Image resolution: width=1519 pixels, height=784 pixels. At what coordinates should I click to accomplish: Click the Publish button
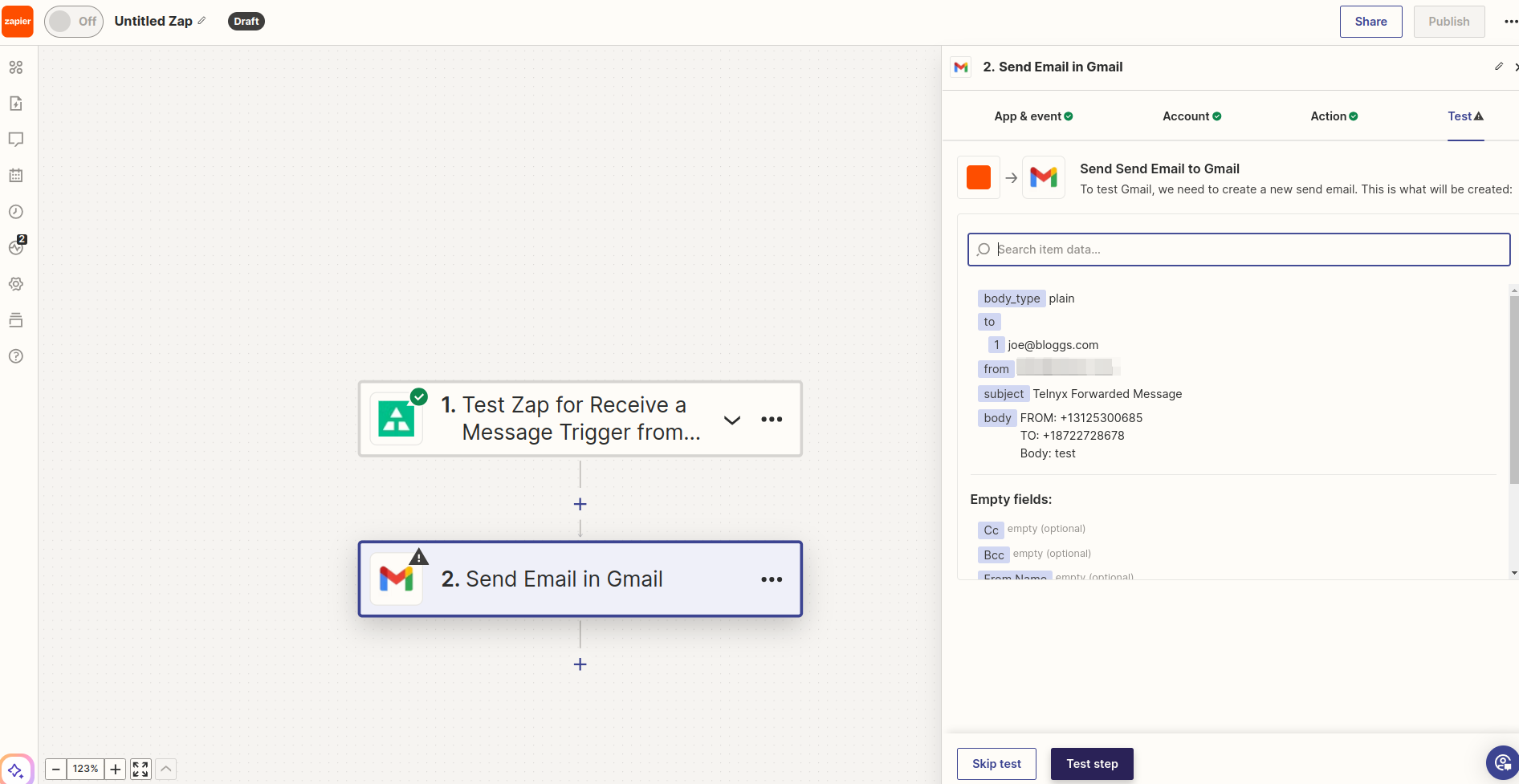[1448, 22]
